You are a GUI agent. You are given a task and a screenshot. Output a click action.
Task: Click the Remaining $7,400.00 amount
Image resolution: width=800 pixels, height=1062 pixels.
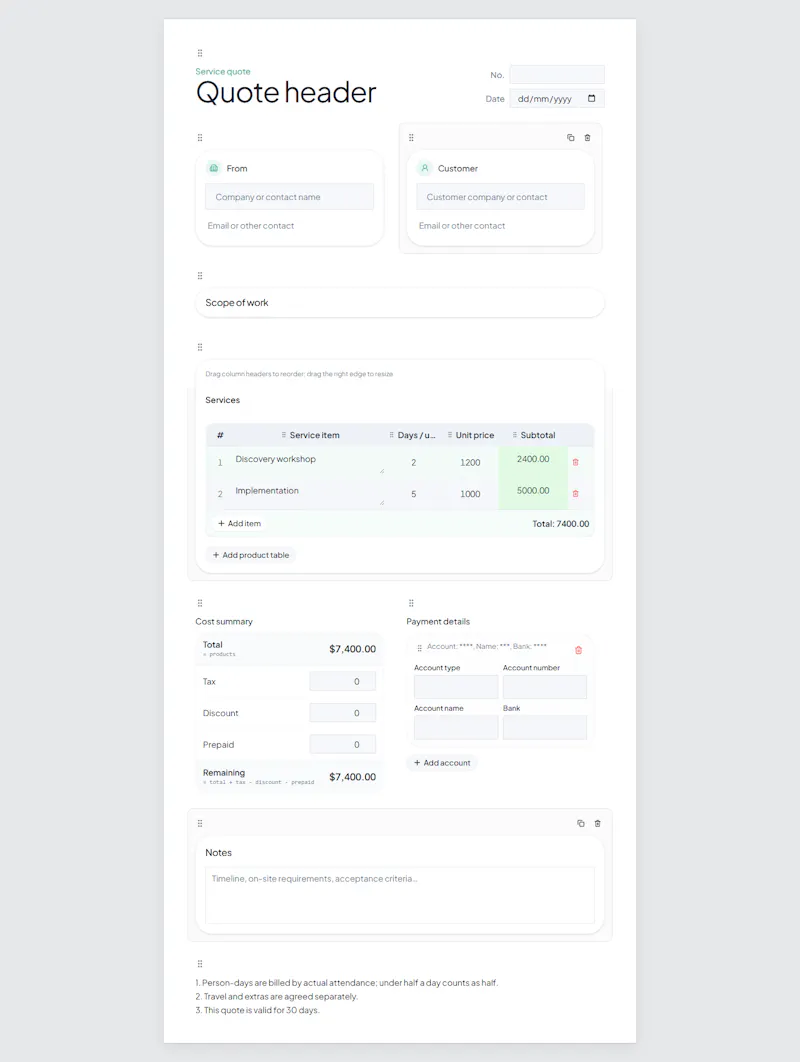click(352, 777)
